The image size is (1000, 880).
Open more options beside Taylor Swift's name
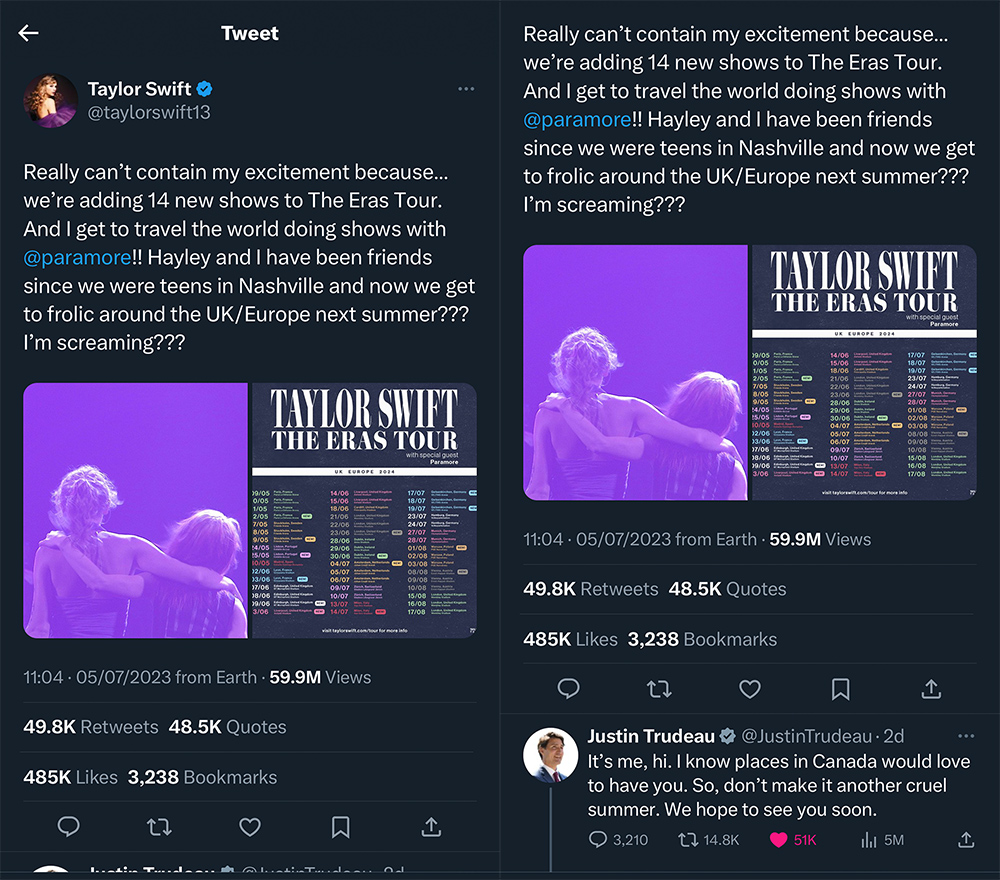[466, 89]
